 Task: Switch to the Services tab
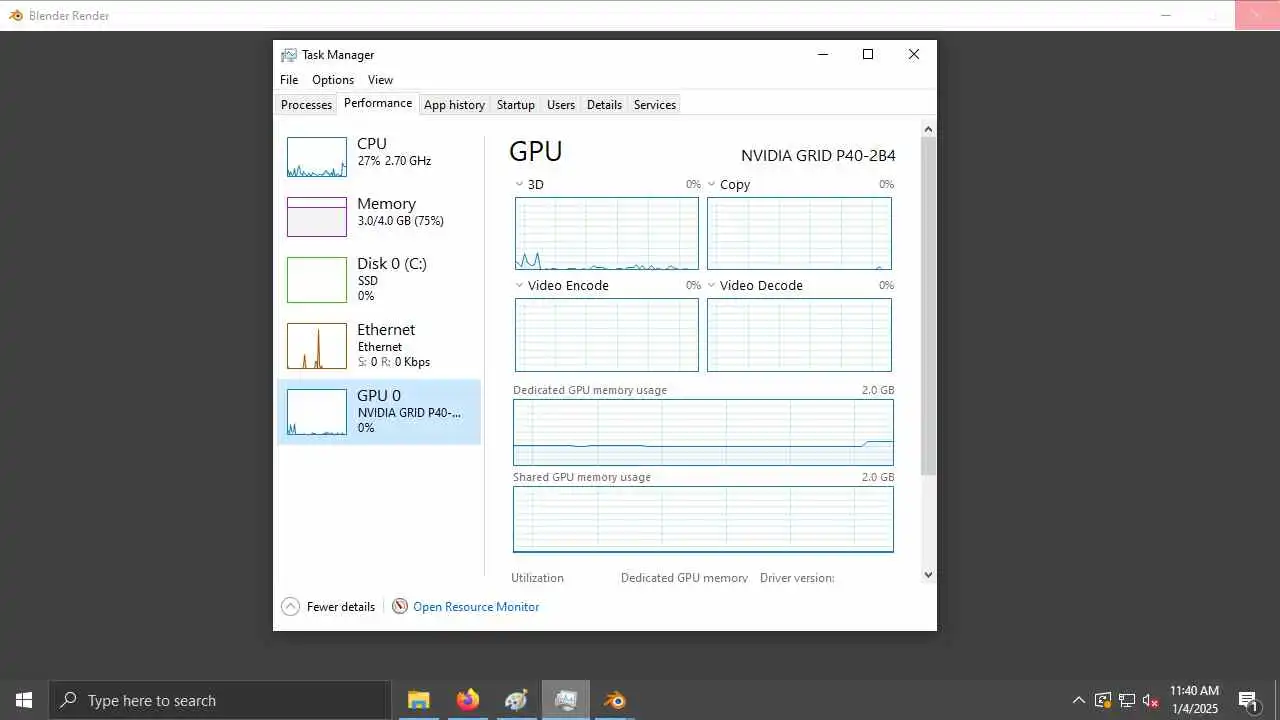tap(655, 105)
